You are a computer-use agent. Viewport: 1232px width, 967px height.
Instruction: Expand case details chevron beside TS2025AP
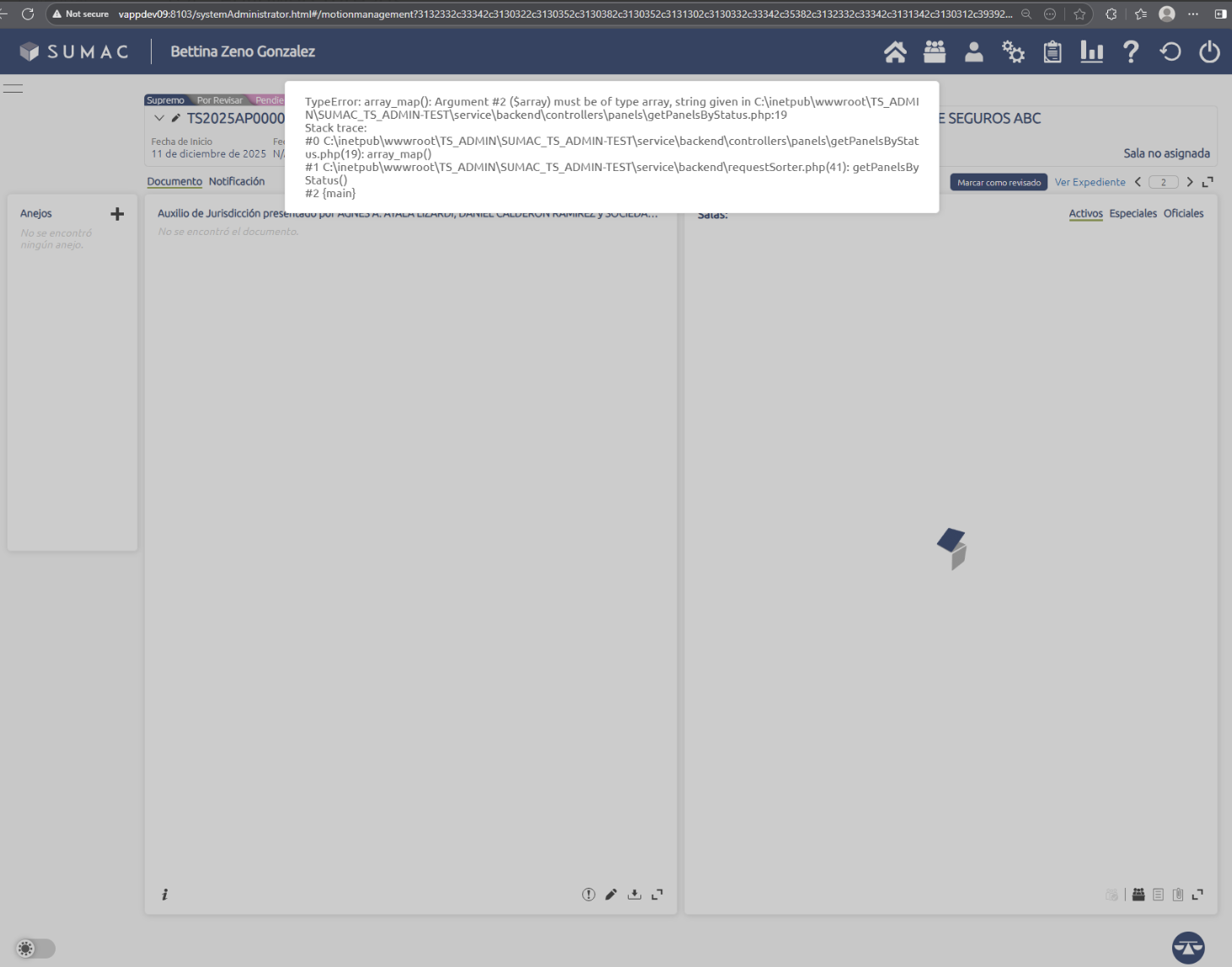coord(159,118)
